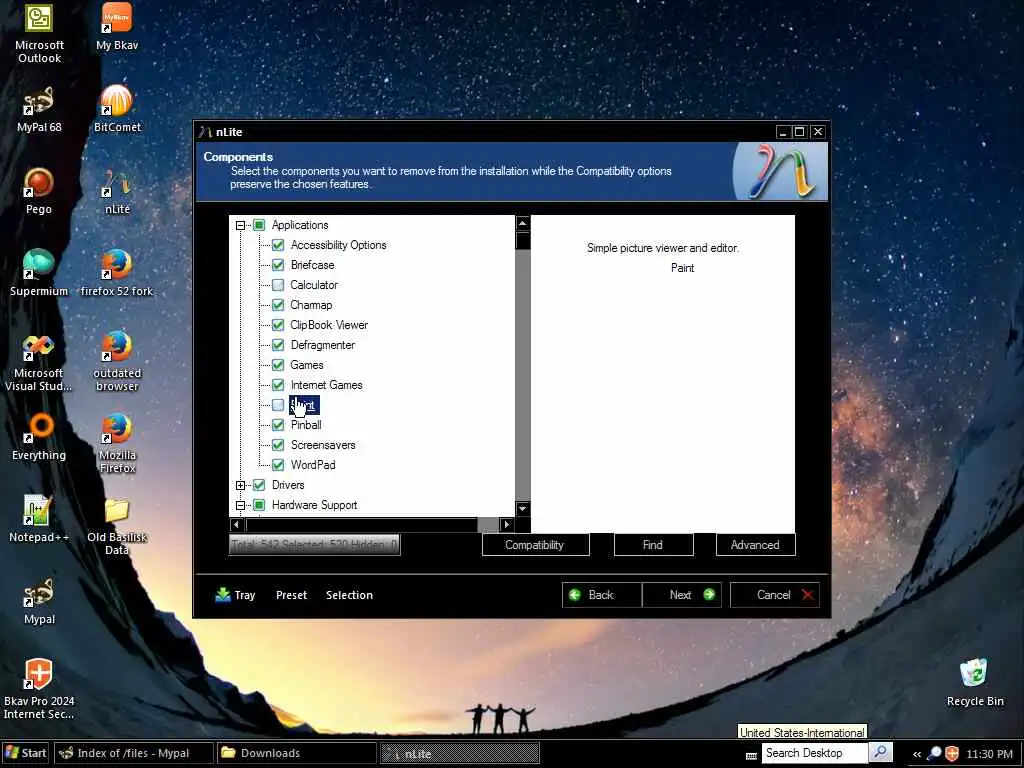The width and height of the screenshot is (1024, 768).
Task: Toggle the Drivers group checkbox
Action: [x=259, y=485]
